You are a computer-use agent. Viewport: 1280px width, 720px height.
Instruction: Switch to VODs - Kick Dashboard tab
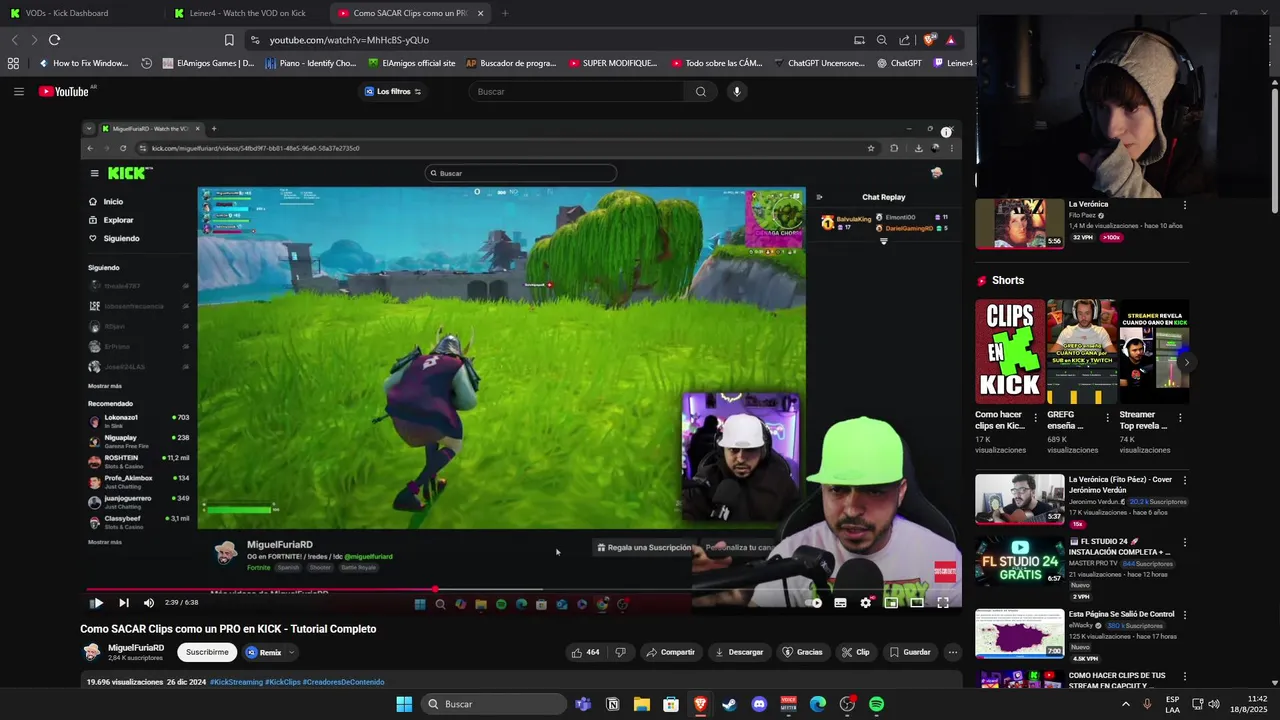(x=82, y=13)
